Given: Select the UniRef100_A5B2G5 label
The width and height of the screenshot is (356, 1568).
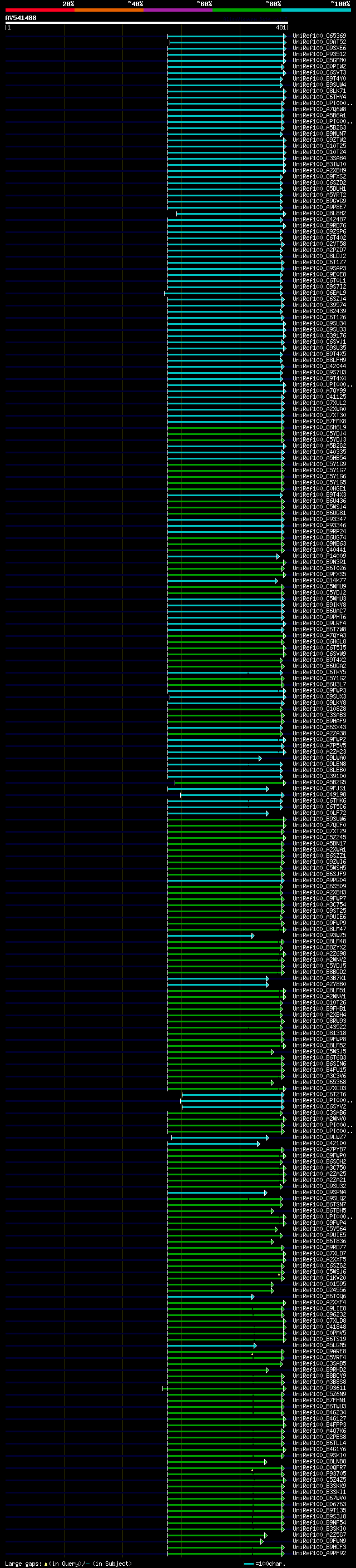Looking at the screenshot, I should 319,782.
